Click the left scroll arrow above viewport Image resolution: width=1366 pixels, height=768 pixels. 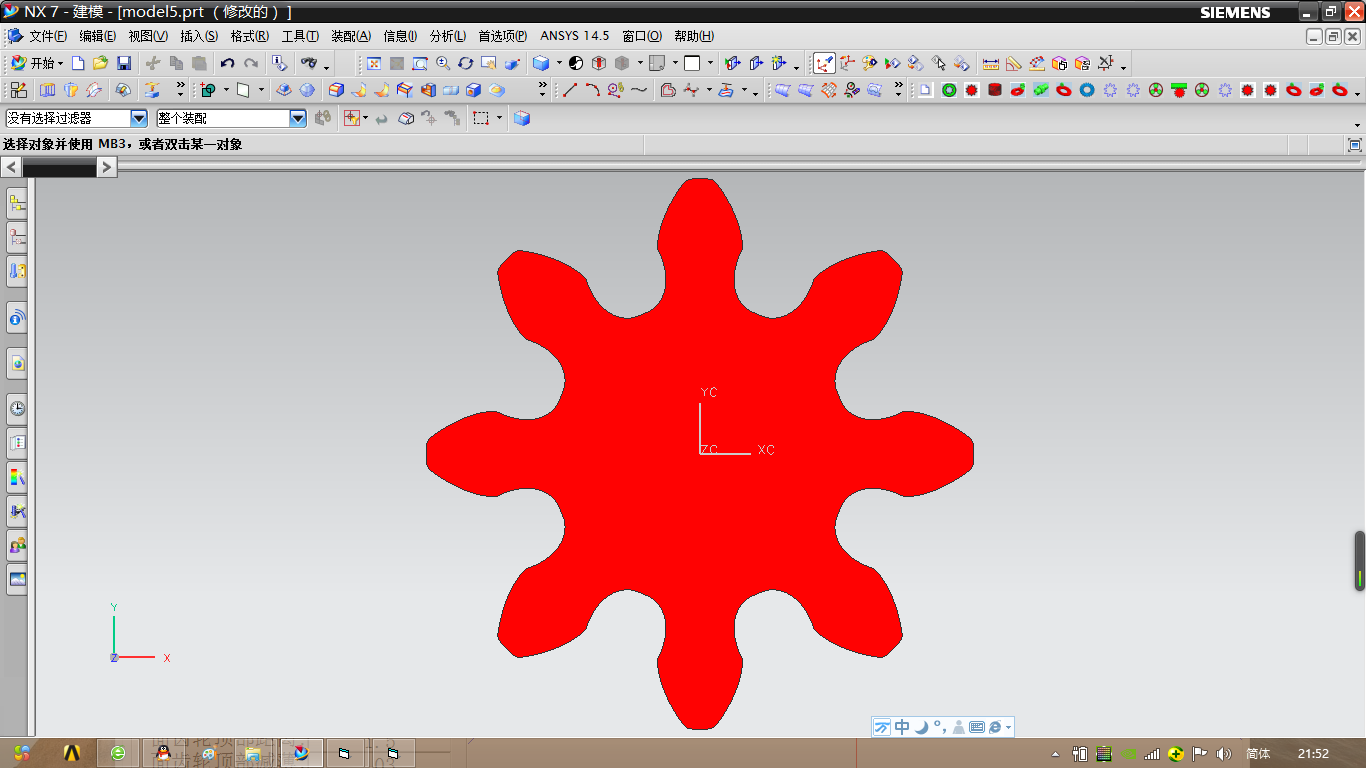(x=11, y=167)
